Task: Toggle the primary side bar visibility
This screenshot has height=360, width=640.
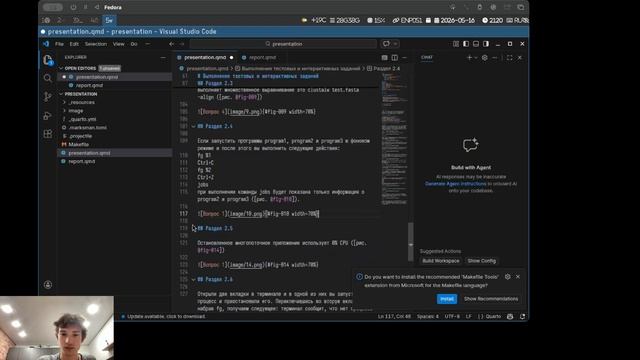Action: coord(466,44)
